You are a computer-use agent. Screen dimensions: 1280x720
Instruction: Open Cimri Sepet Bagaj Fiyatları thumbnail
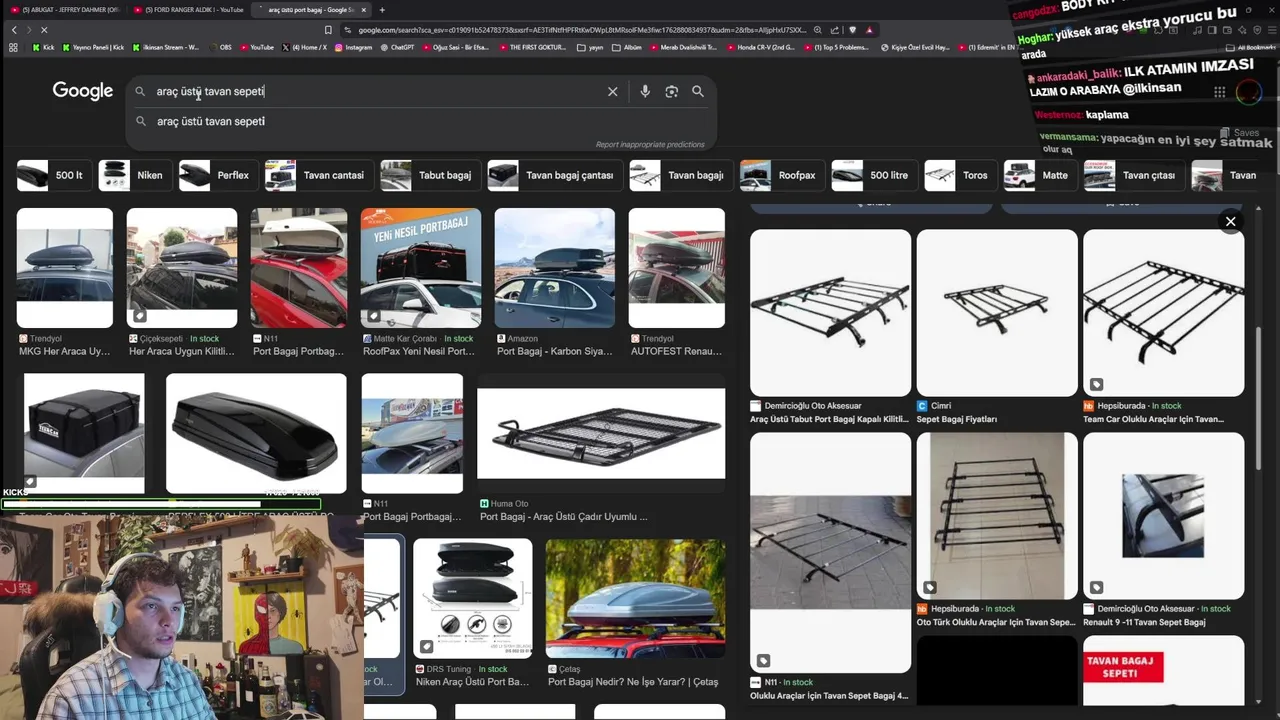click(997, 313)
